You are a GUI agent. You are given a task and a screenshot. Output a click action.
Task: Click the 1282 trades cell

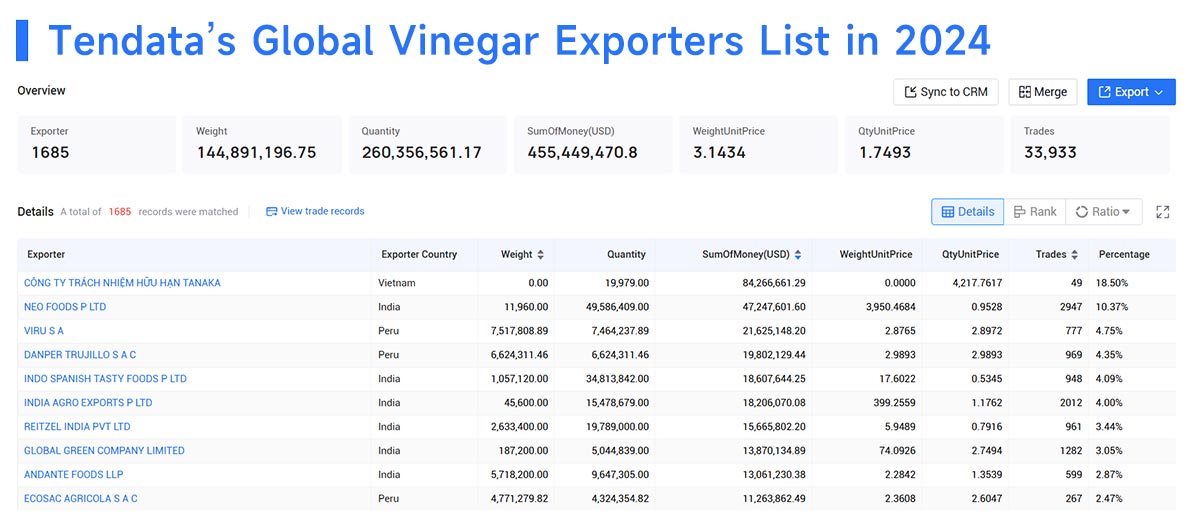(x=1071, y=451)
